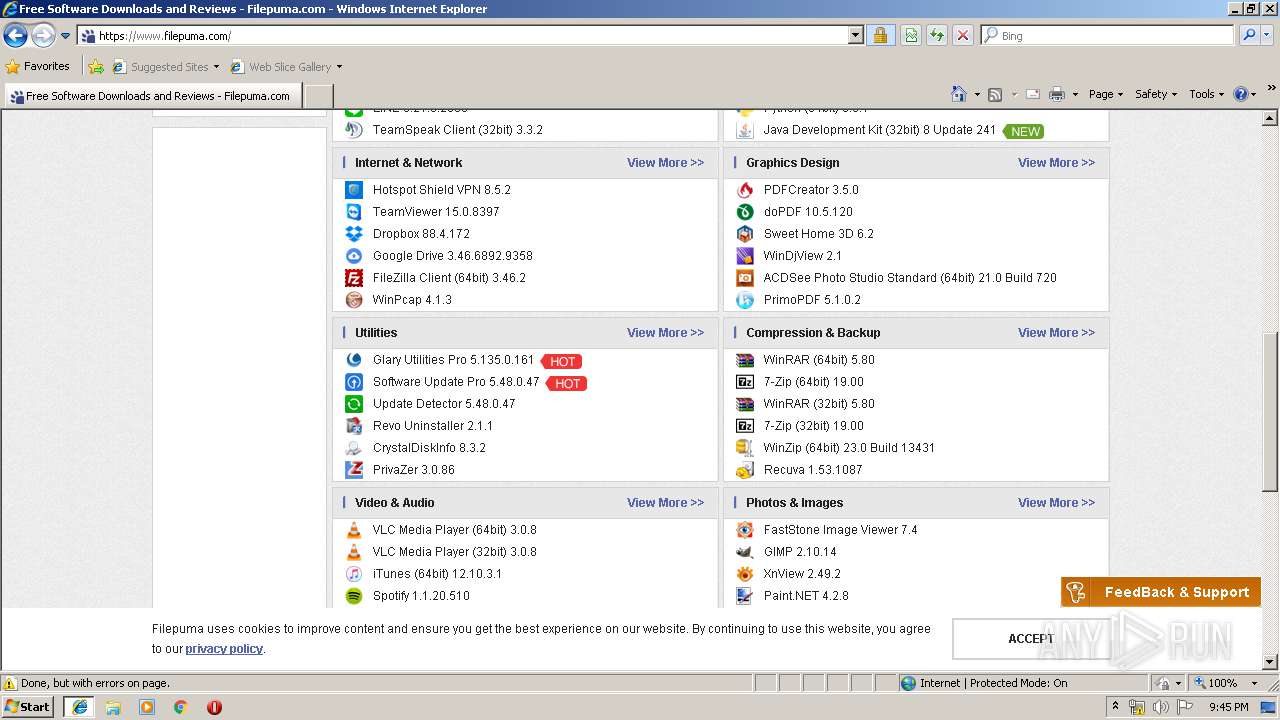Open the recent pages dropdown arrow
This screenshot has height=720, width=1280.
(66, 36)
